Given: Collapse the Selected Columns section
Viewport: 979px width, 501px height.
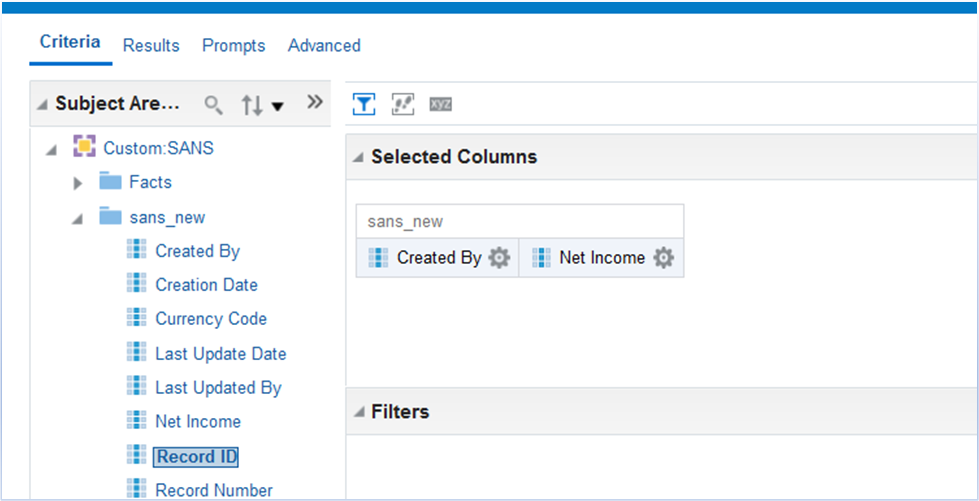Looking at the screenshot, I should (x=358, y=158).
